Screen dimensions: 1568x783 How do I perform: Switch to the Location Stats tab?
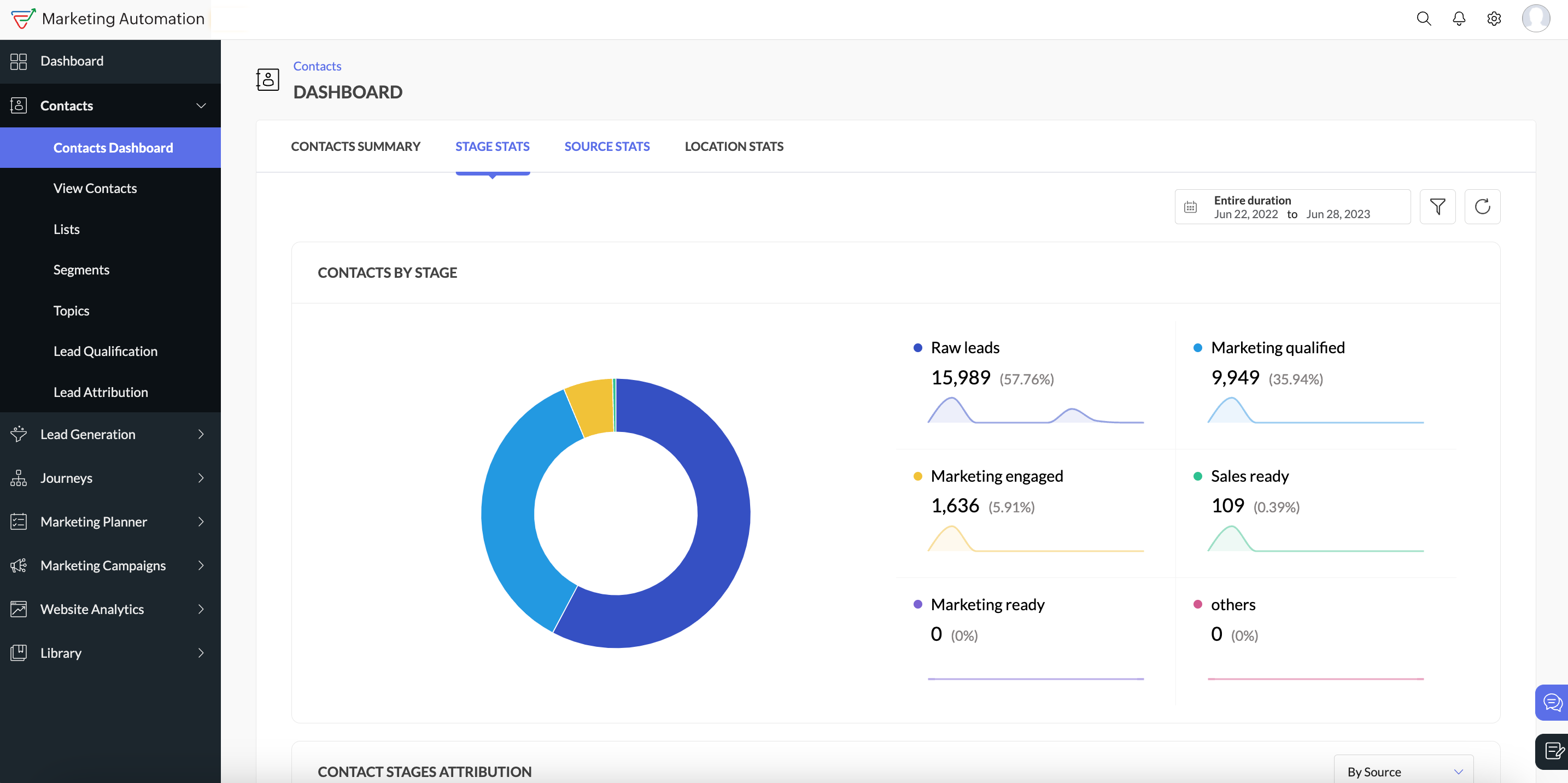[734, 146]
